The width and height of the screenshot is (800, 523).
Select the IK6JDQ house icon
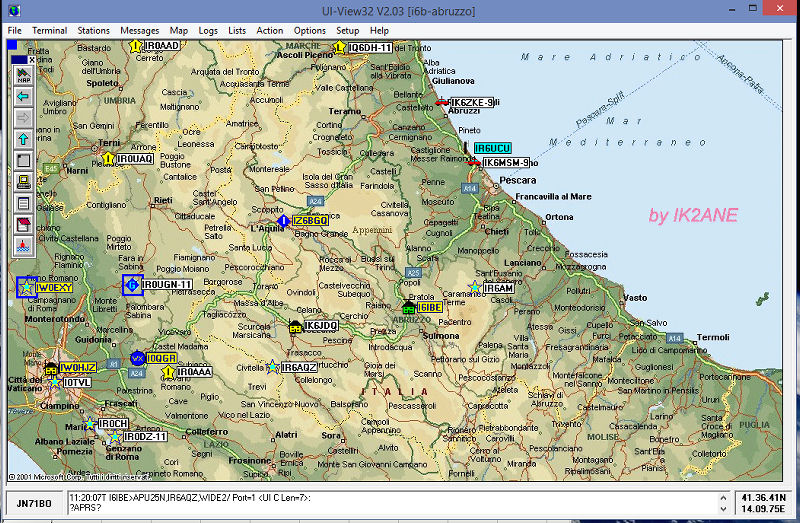click(295, 327)
